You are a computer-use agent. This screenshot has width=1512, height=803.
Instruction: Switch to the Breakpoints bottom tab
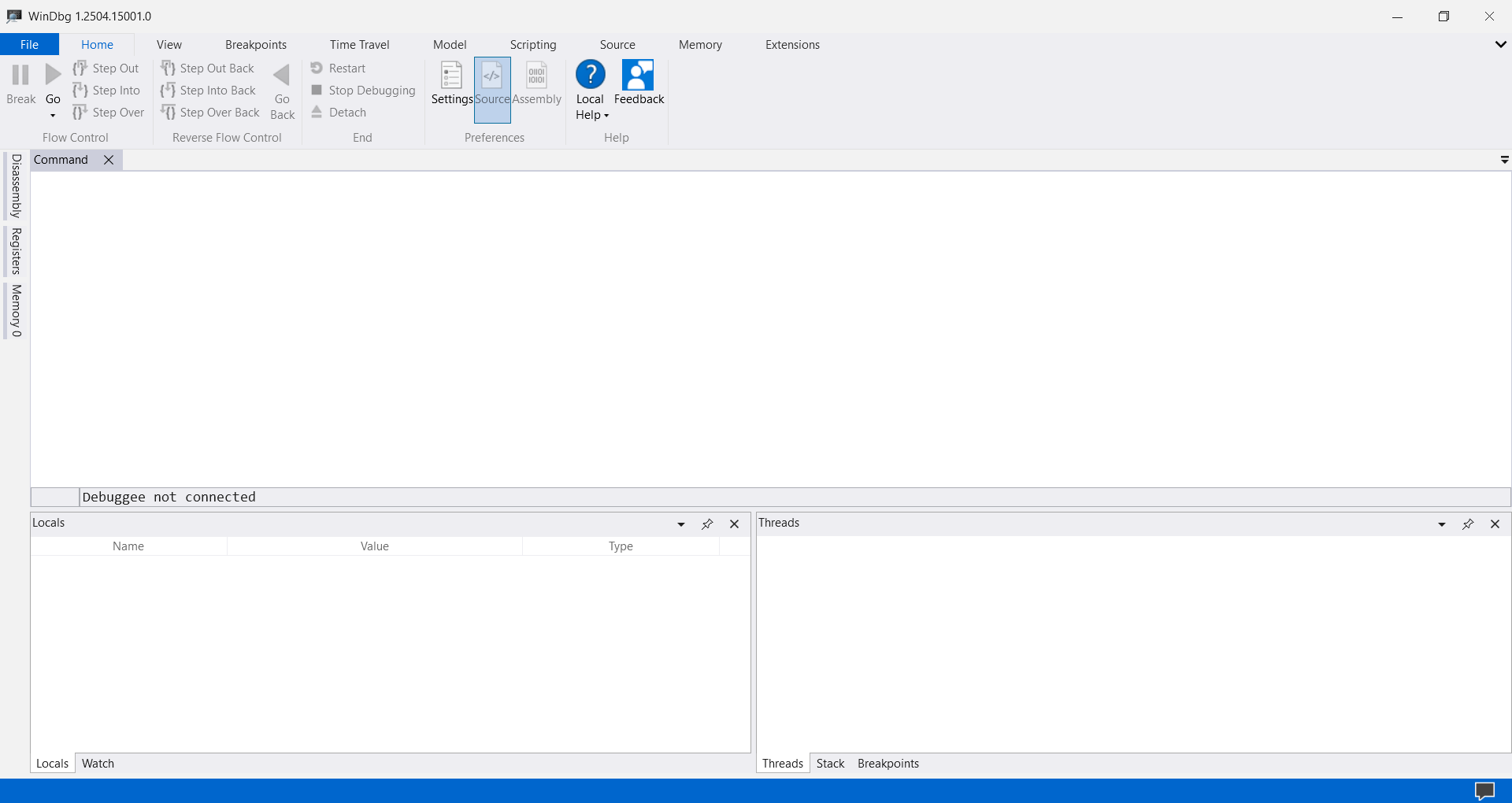pos(888,764)
